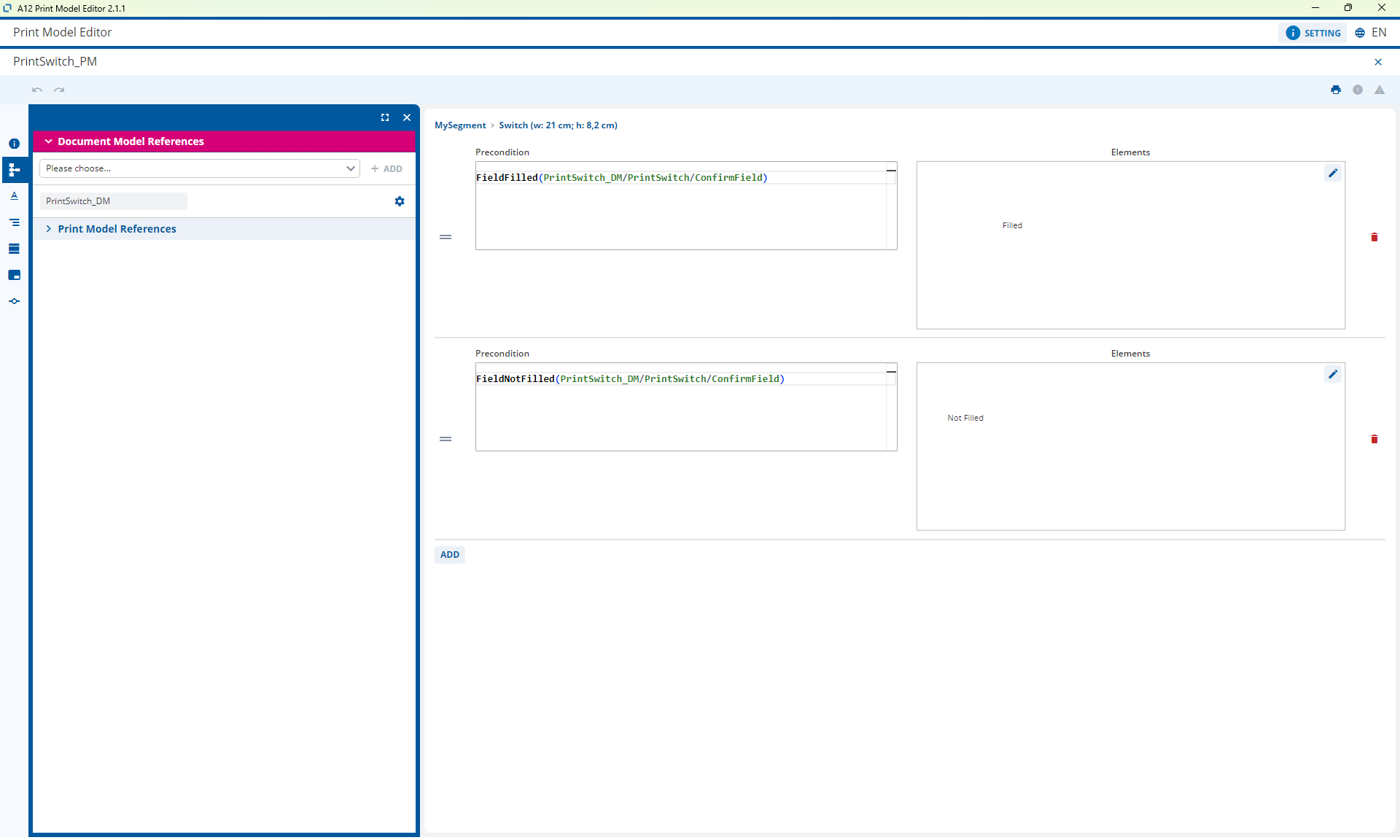The image size is (1400, 840).
Task: Click the 'Filled' element text
Action: click(1012, 225)
